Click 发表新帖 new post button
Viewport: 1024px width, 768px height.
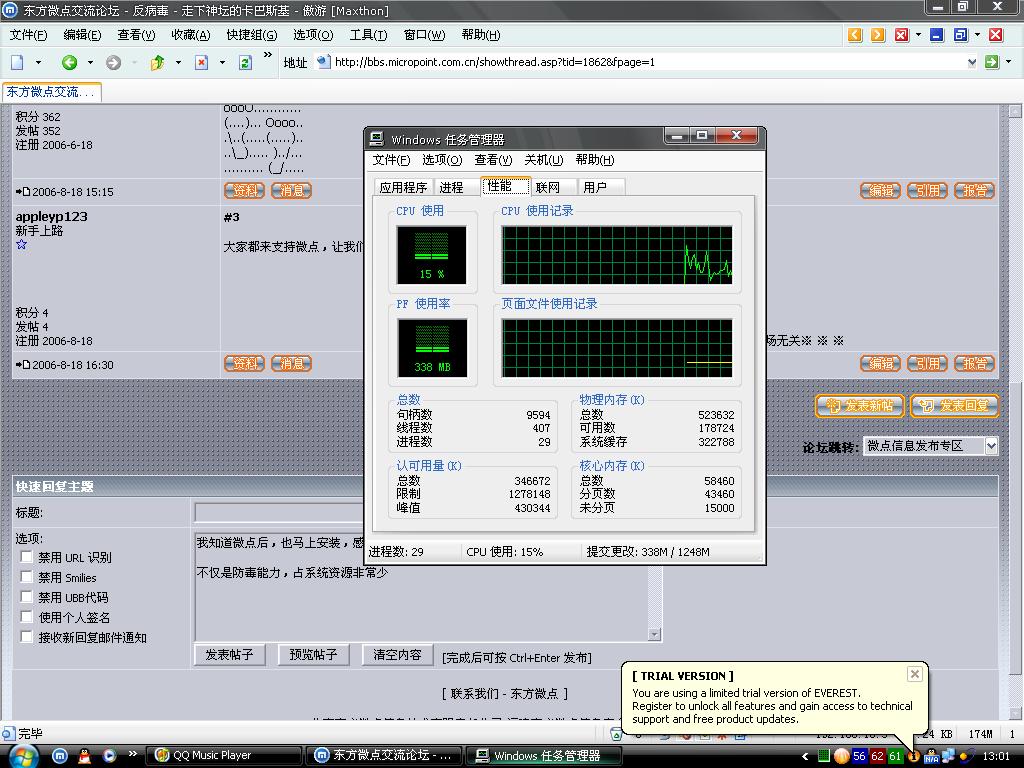coord(859,406)
